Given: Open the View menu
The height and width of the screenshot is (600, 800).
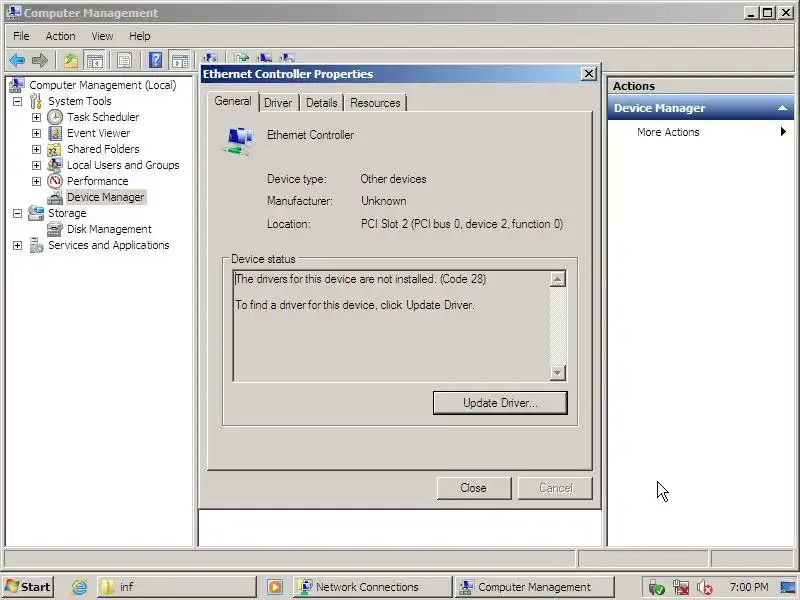Looking at the screenshot, I should 102,36.
